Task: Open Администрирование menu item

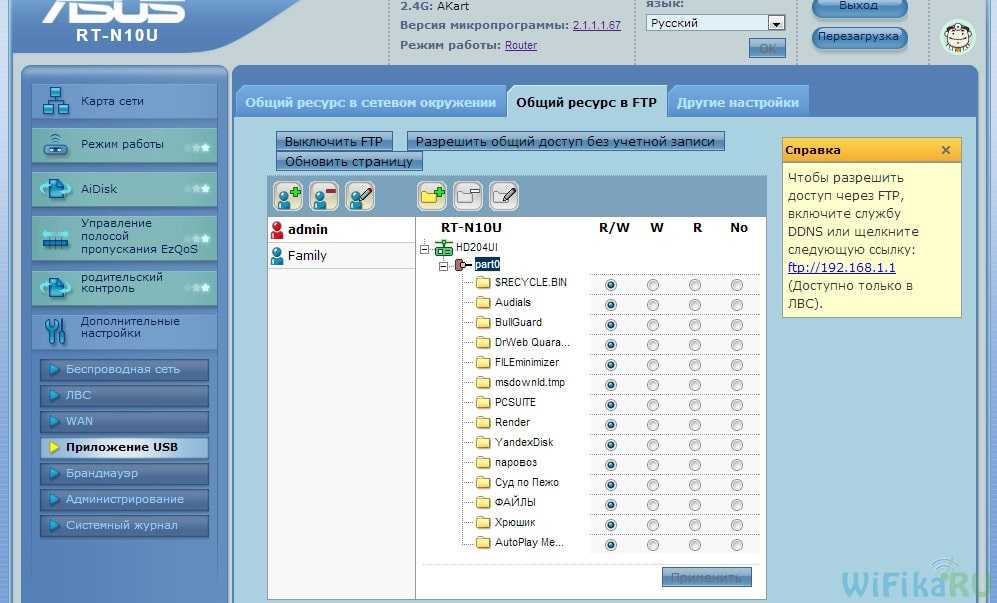Action: pos(125,500)
